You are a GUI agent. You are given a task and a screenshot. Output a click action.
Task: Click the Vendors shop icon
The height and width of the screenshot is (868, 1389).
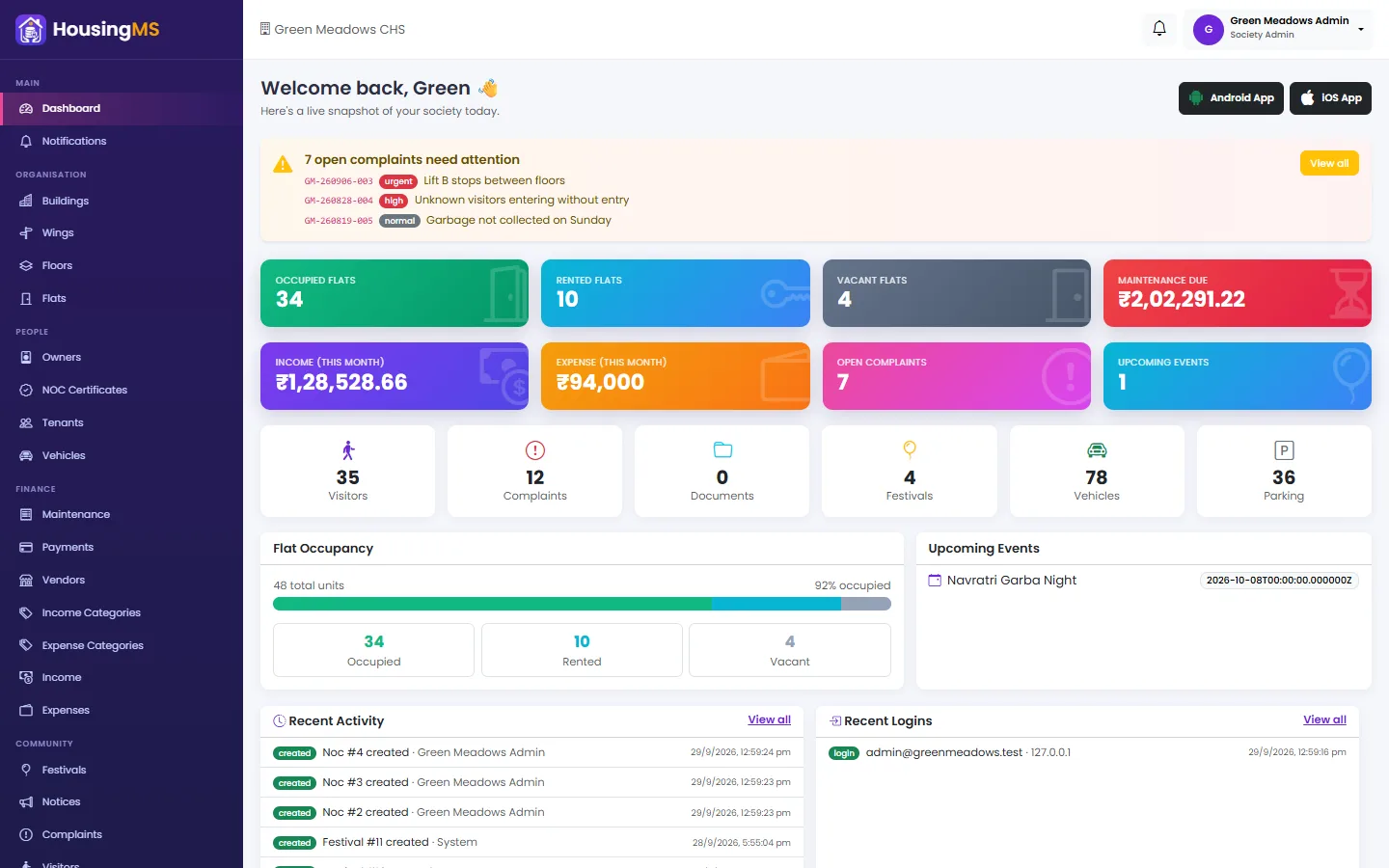26,581
